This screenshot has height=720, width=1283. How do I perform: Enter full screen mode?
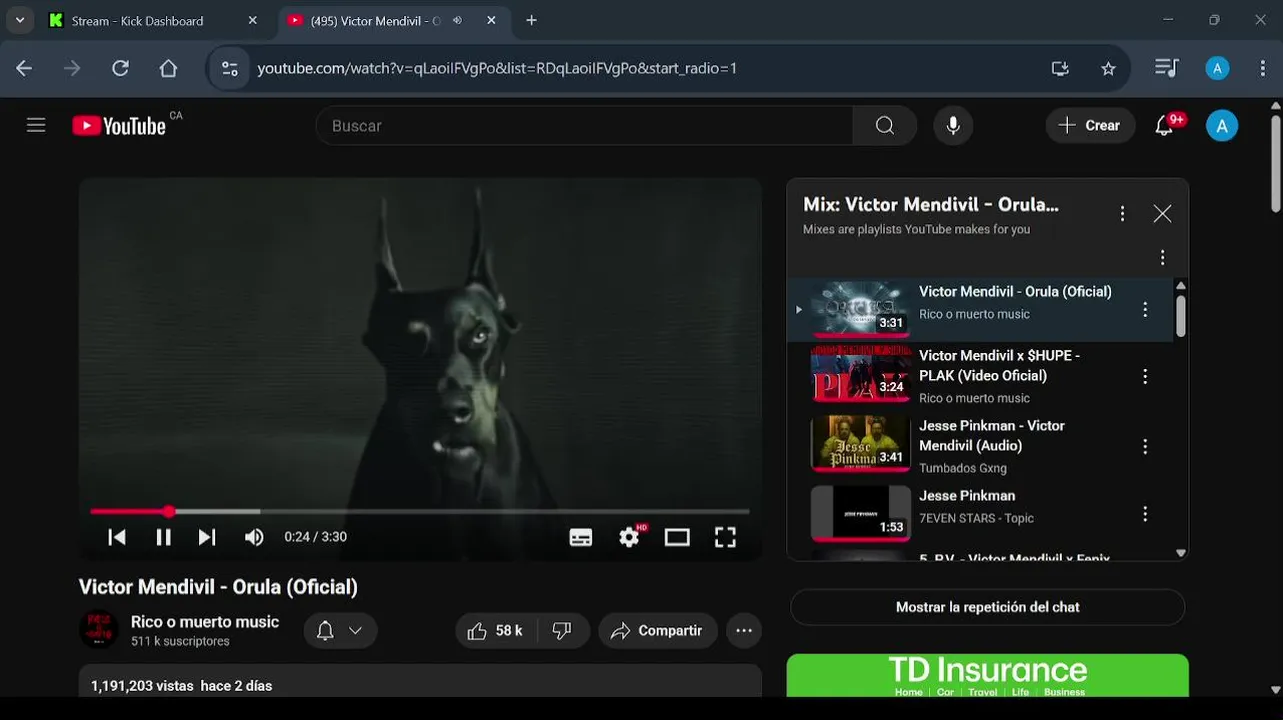pos(725,537)
